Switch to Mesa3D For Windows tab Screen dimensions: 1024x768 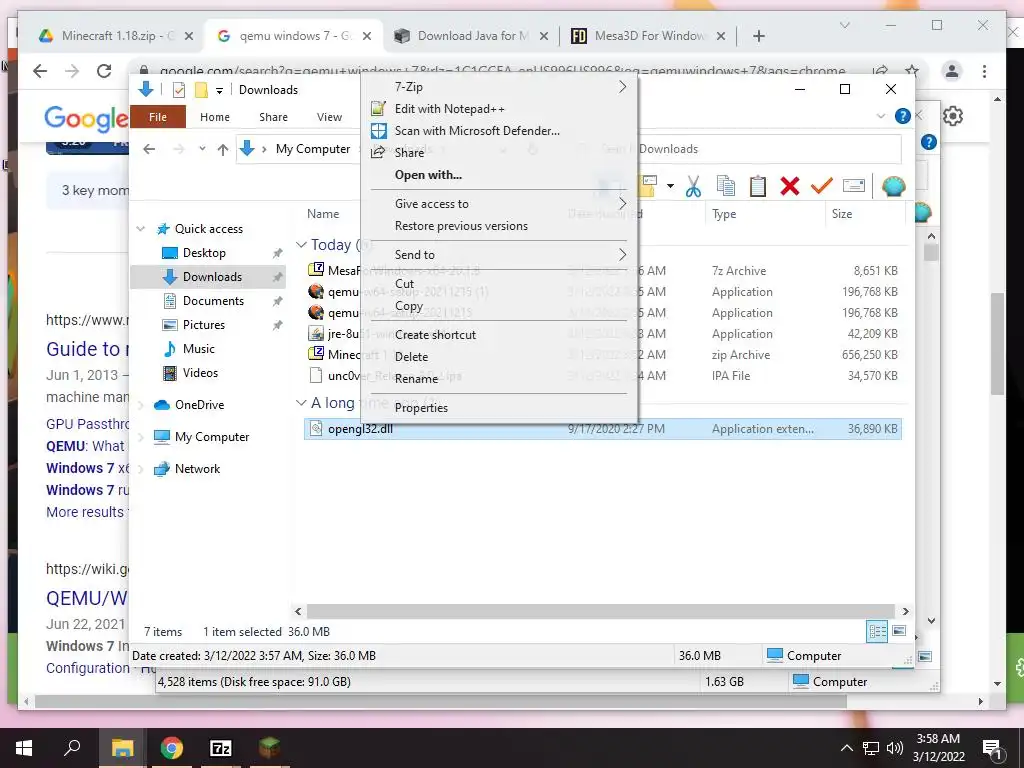[648, 36]
